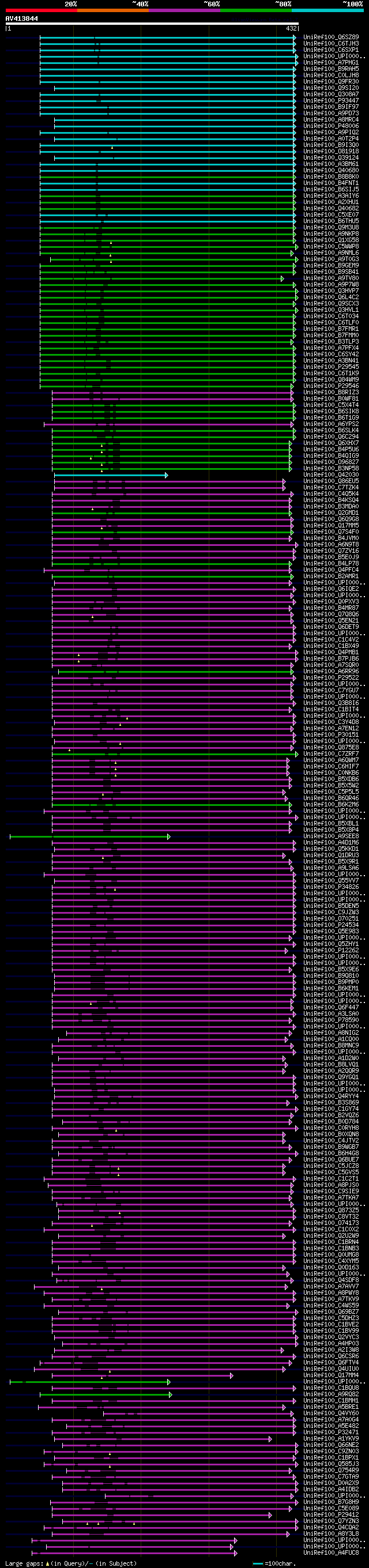Click hit label UniRef100_A7PHG1
This screenshot has height=1568, width=369.
[x=332, y=62]
